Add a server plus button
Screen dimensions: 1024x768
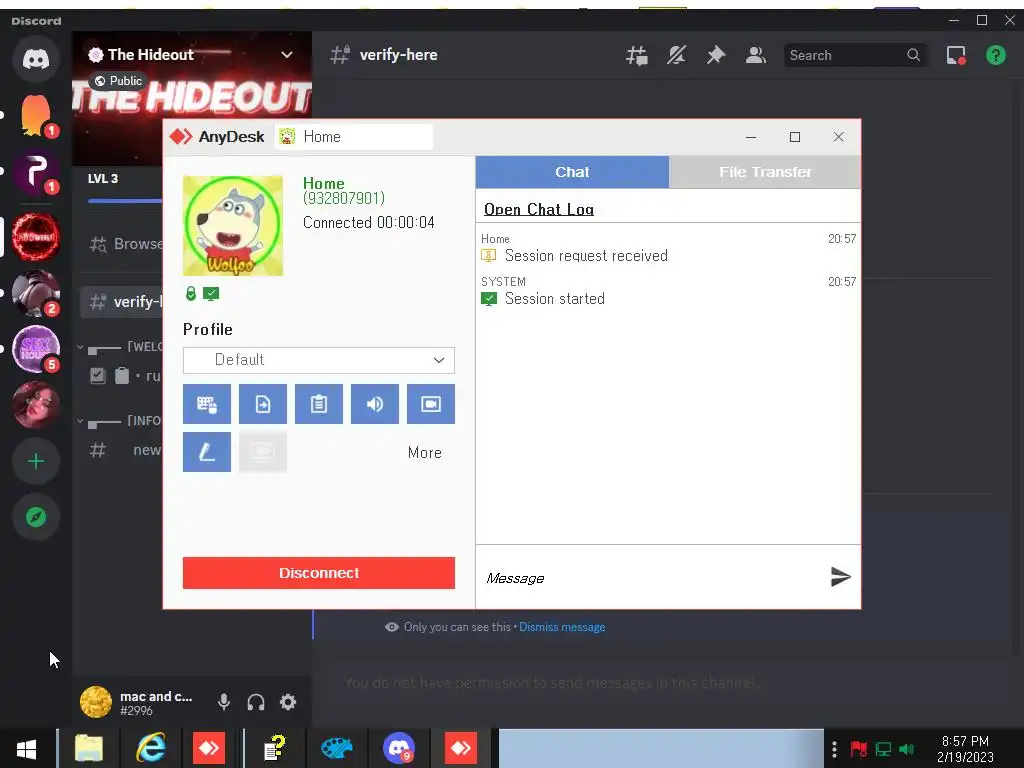coord(36,461)
